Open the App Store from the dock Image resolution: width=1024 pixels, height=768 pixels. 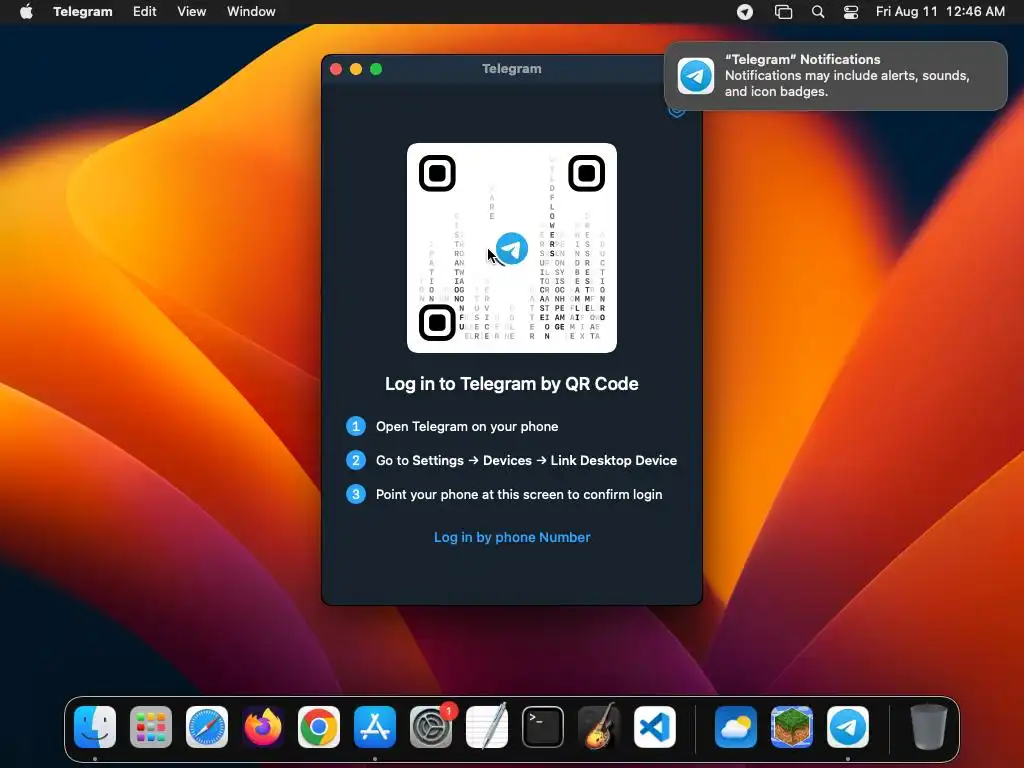(x=375, y=727)
